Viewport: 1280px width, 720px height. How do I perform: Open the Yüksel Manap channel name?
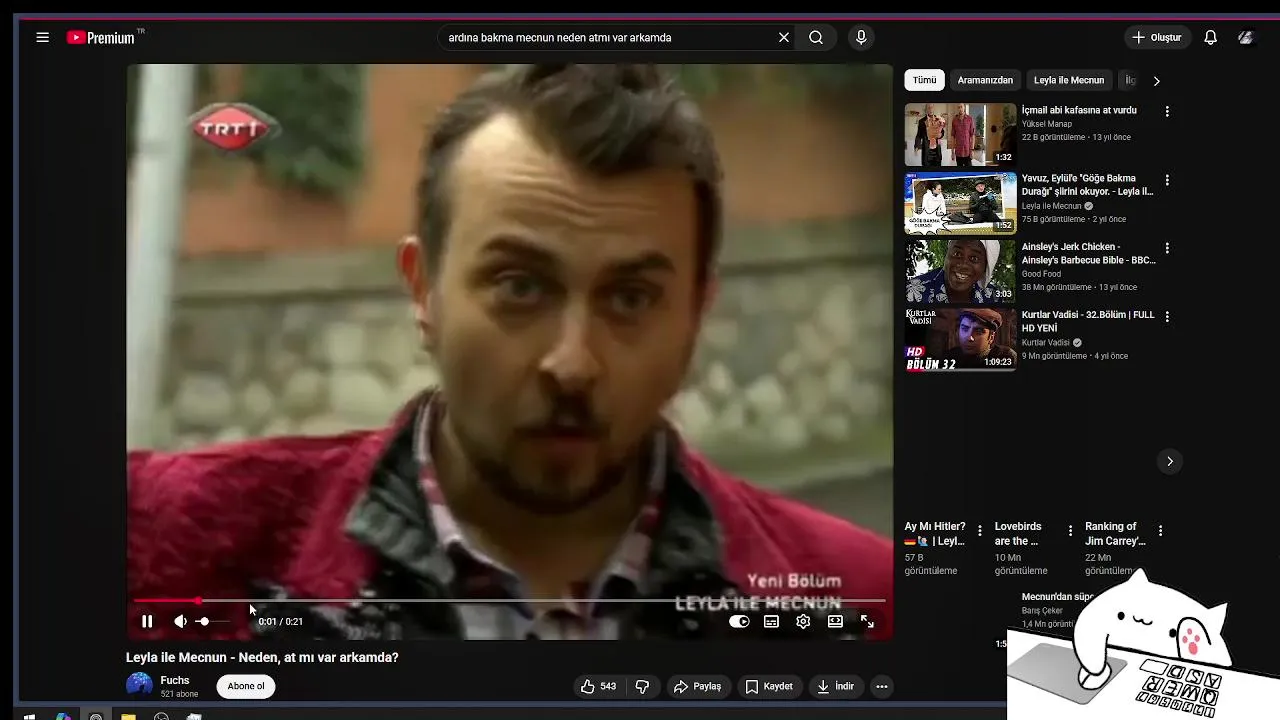1047,124
